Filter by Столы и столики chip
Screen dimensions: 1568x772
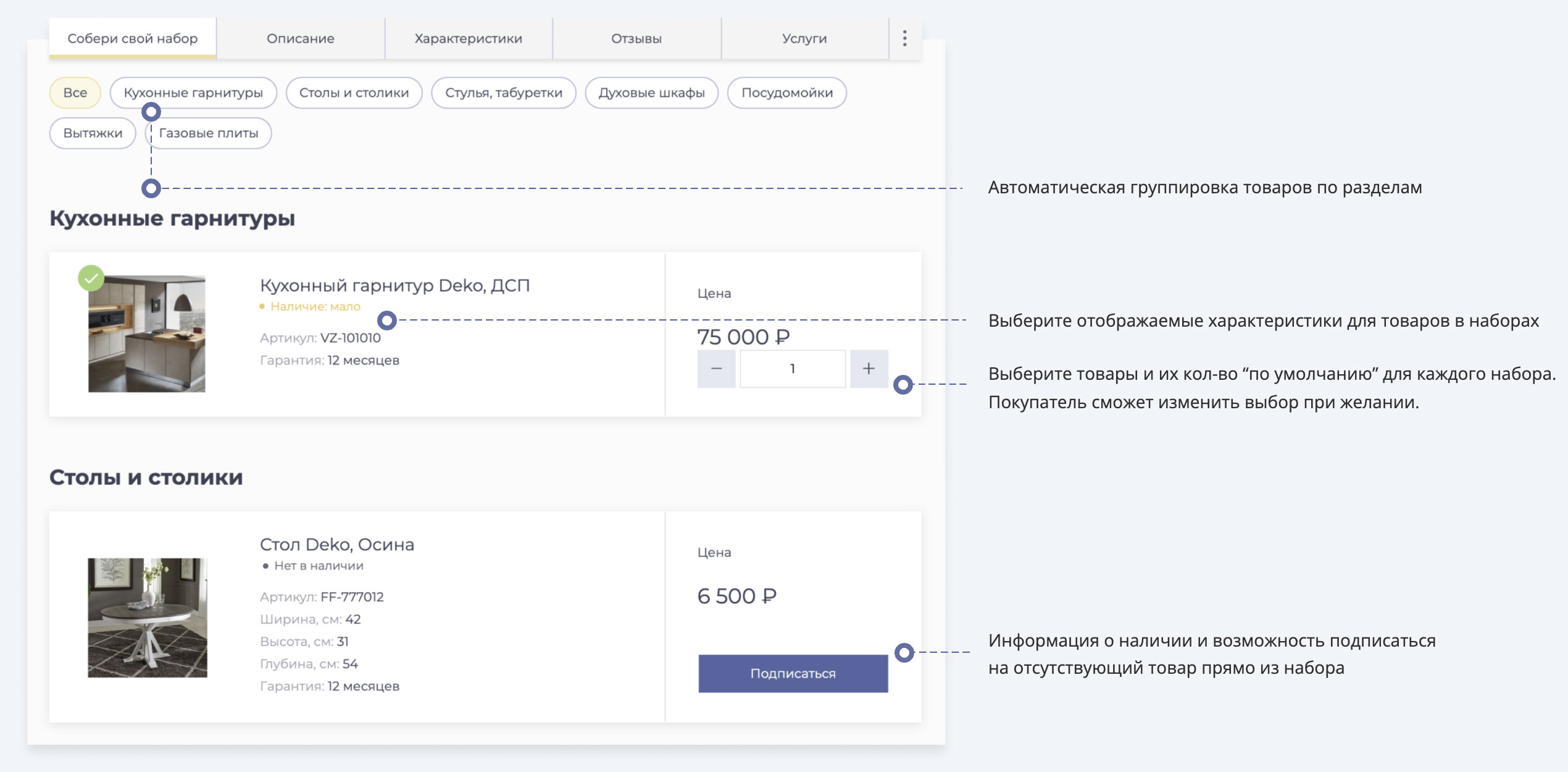pyautogui.click(x=354, y=93)
